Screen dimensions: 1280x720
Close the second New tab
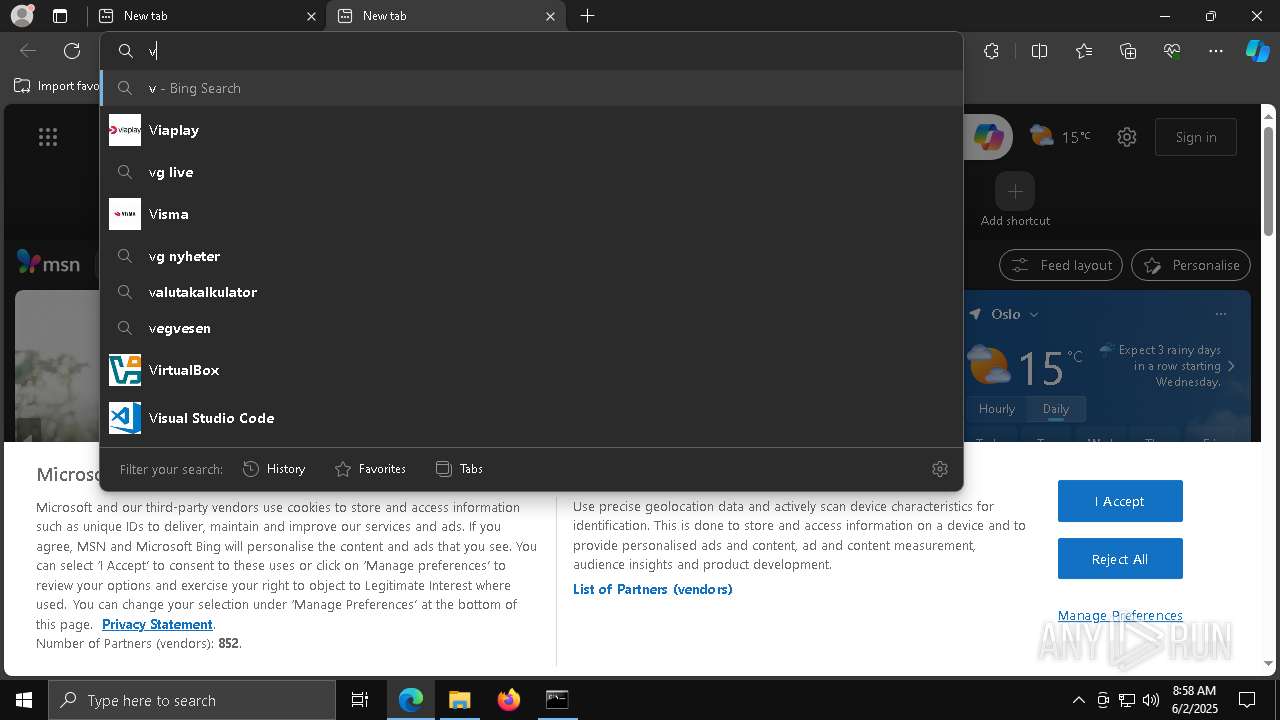(550, 16)
